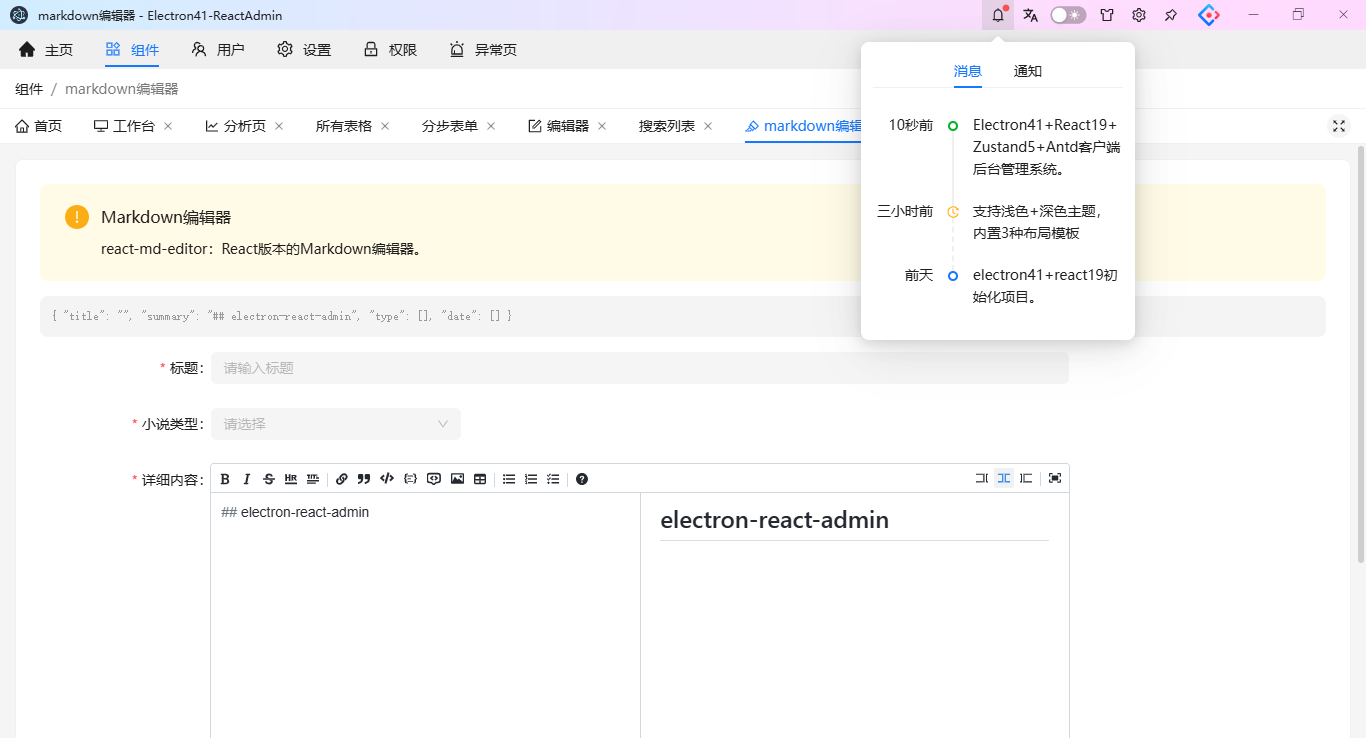Insert inline code in the editor
1366x738 pixels.
[387, 479]
